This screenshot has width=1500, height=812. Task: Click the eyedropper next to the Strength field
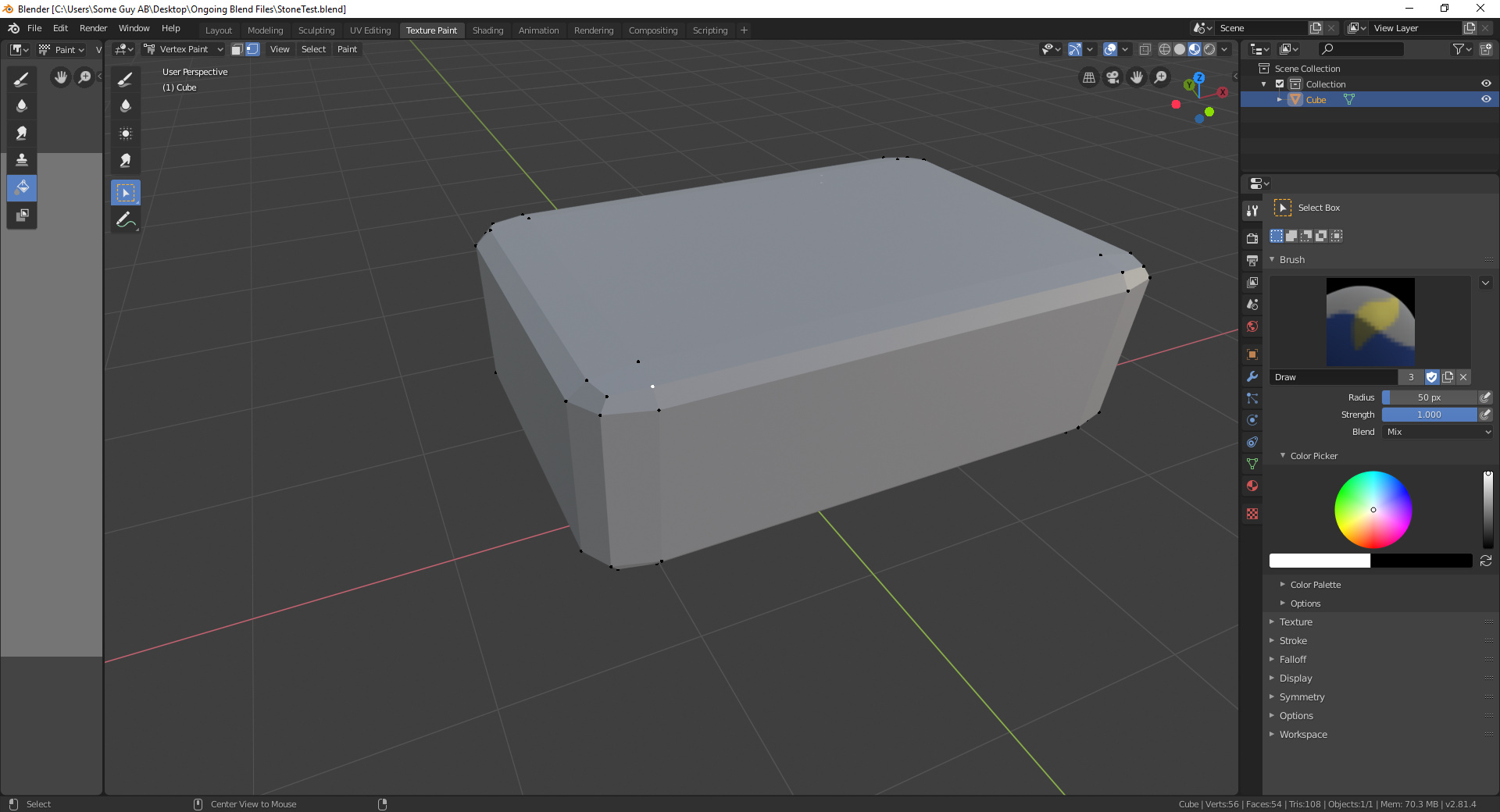pyautogui.click(x=1484, y=415)
